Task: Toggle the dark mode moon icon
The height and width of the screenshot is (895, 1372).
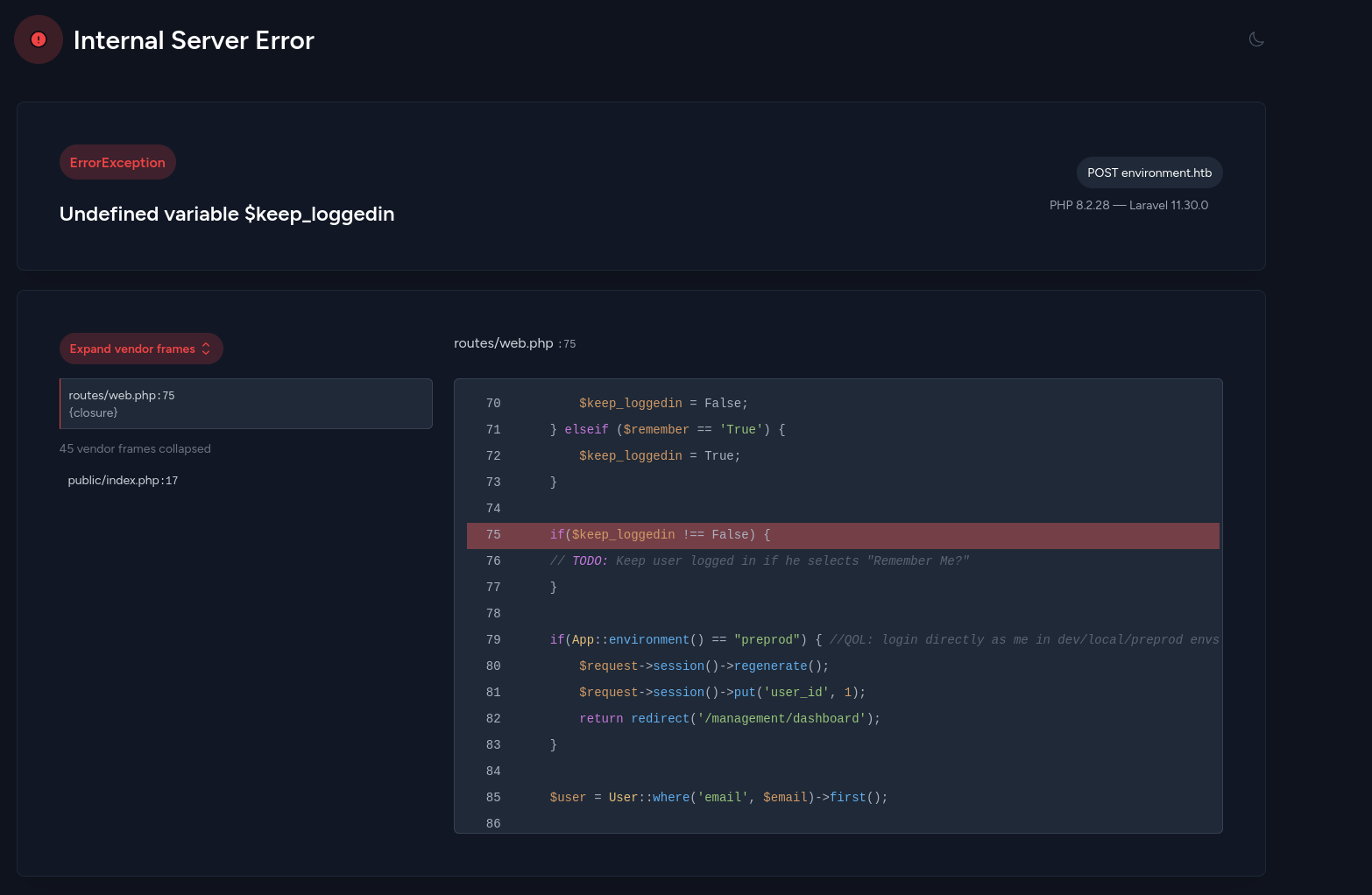Action: pyautogui.click(x=1256, y=39)
